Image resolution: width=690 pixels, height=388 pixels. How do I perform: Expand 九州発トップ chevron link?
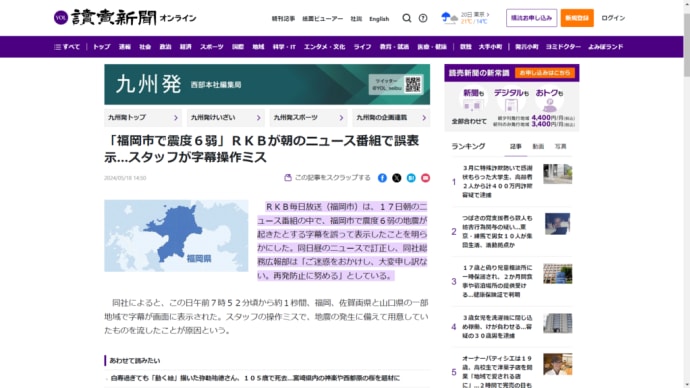[143, 117]
